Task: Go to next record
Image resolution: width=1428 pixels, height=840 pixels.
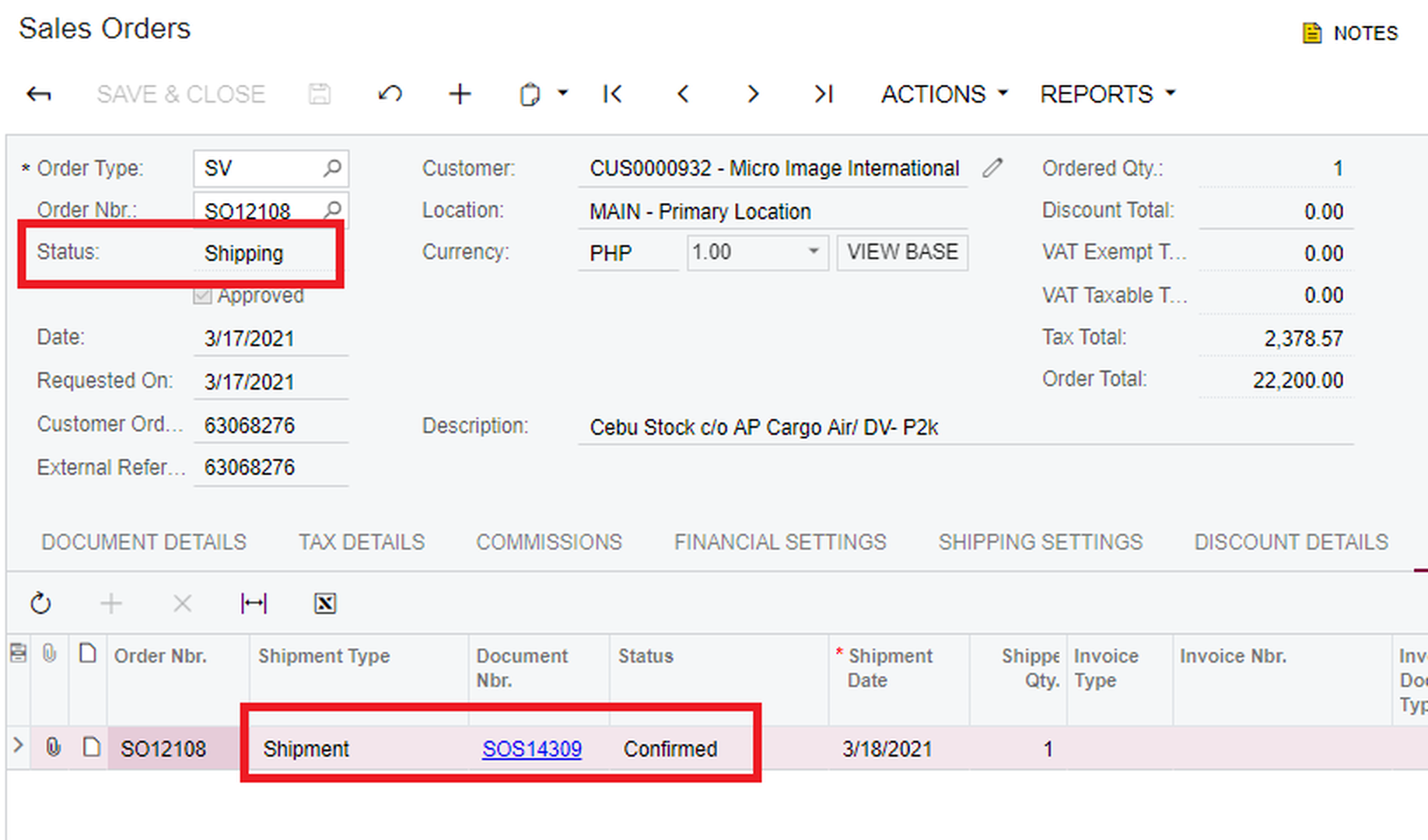Action: click(x=752, y=94)
